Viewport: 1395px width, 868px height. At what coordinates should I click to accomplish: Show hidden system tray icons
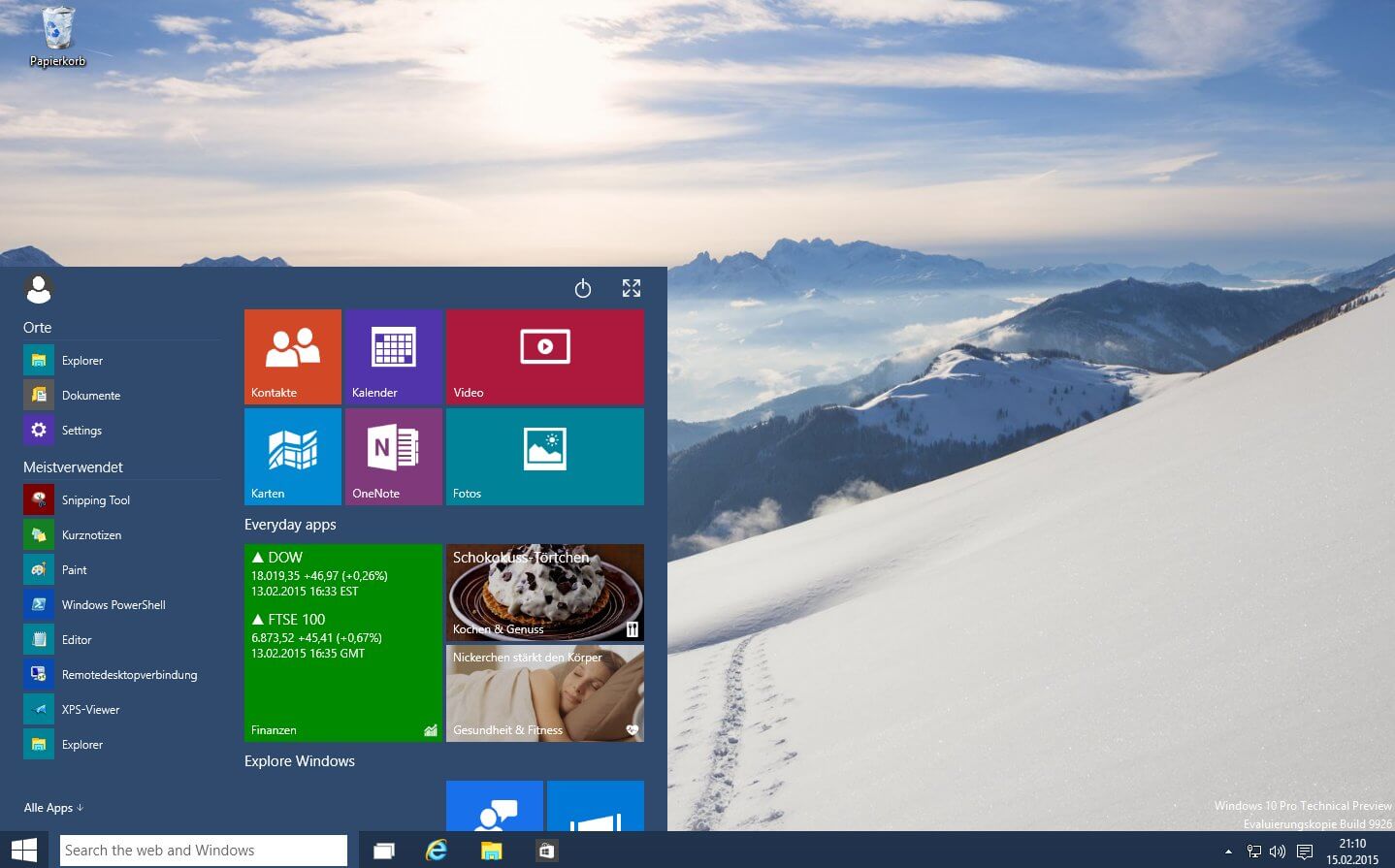[x=1228, y=852]
